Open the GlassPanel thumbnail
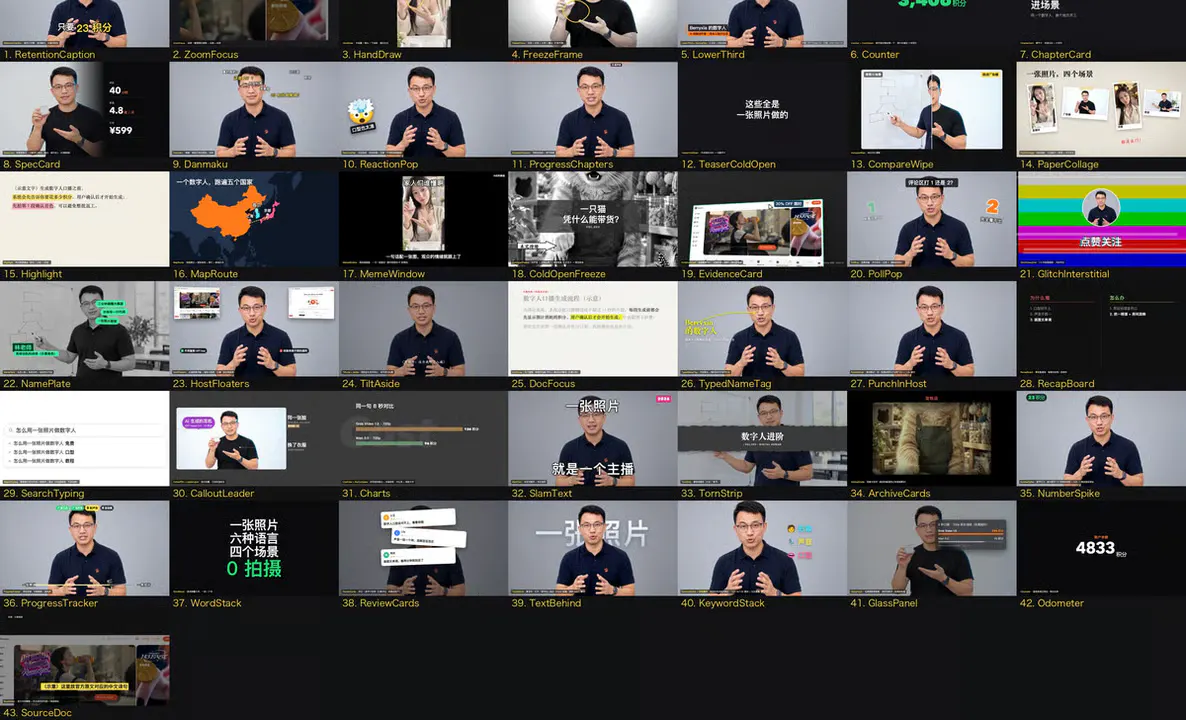1186x720 pixels. pyautogui.click(x=932, y=548)
